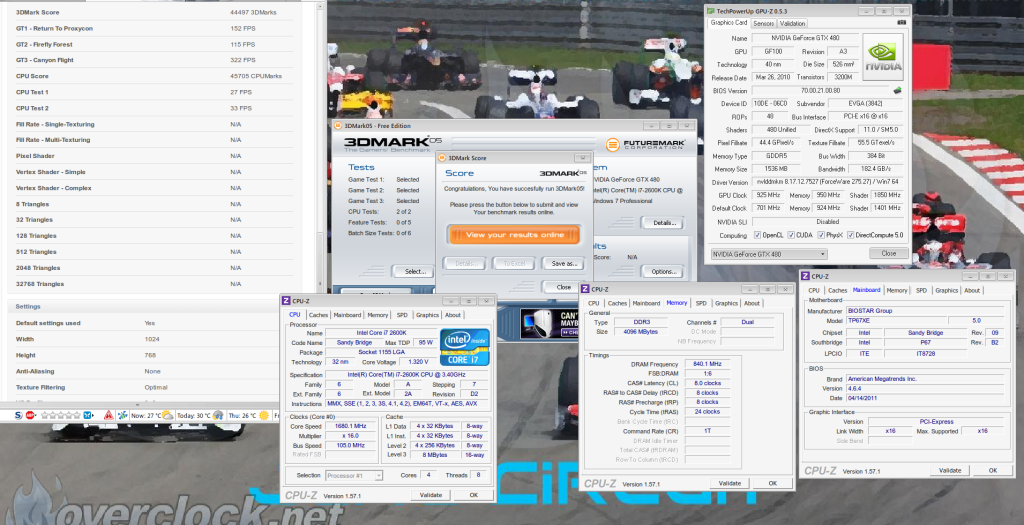Open the NVIDIA GeForce GTX 480 GPU dropdown
The image size is (1024, 525).
pyautogui.click(x=769, y=254)
